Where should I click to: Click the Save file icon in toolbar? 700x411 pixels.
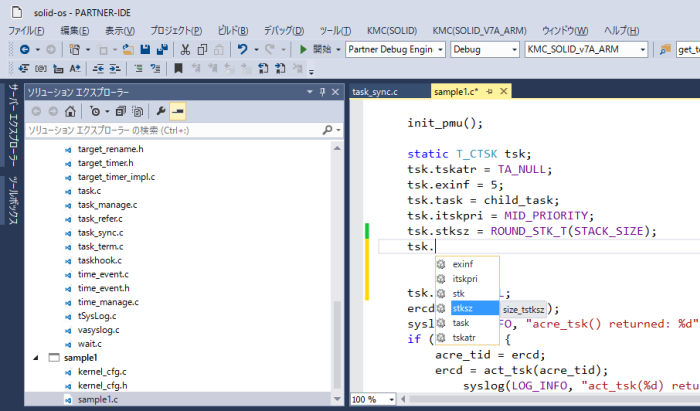point(145,49)
